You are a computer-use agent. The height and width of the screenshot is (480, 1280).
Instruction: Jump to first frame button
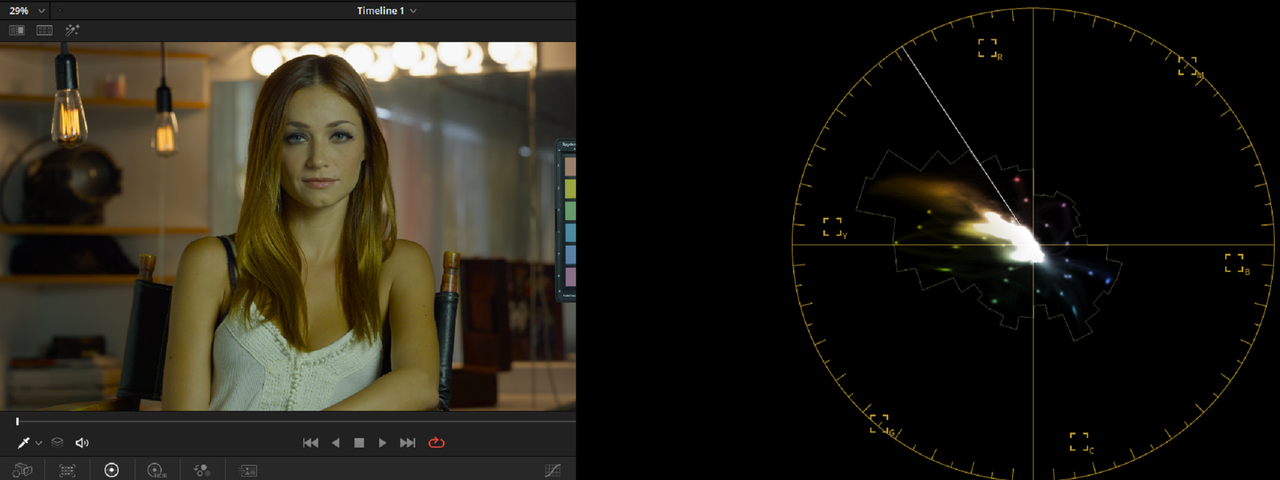310,442
